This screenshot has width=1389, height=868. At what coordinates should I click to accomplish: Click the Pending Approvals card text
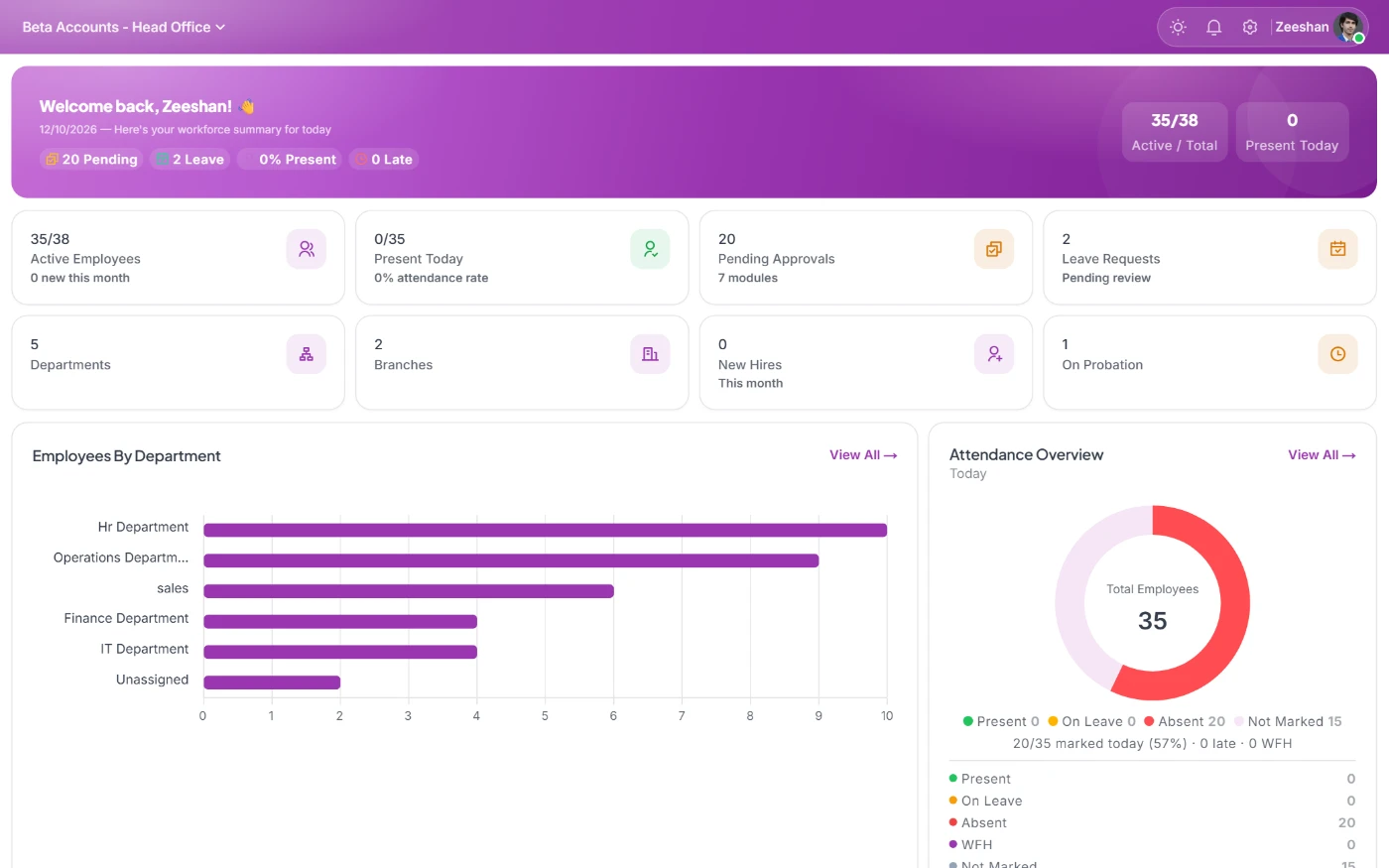777,259
